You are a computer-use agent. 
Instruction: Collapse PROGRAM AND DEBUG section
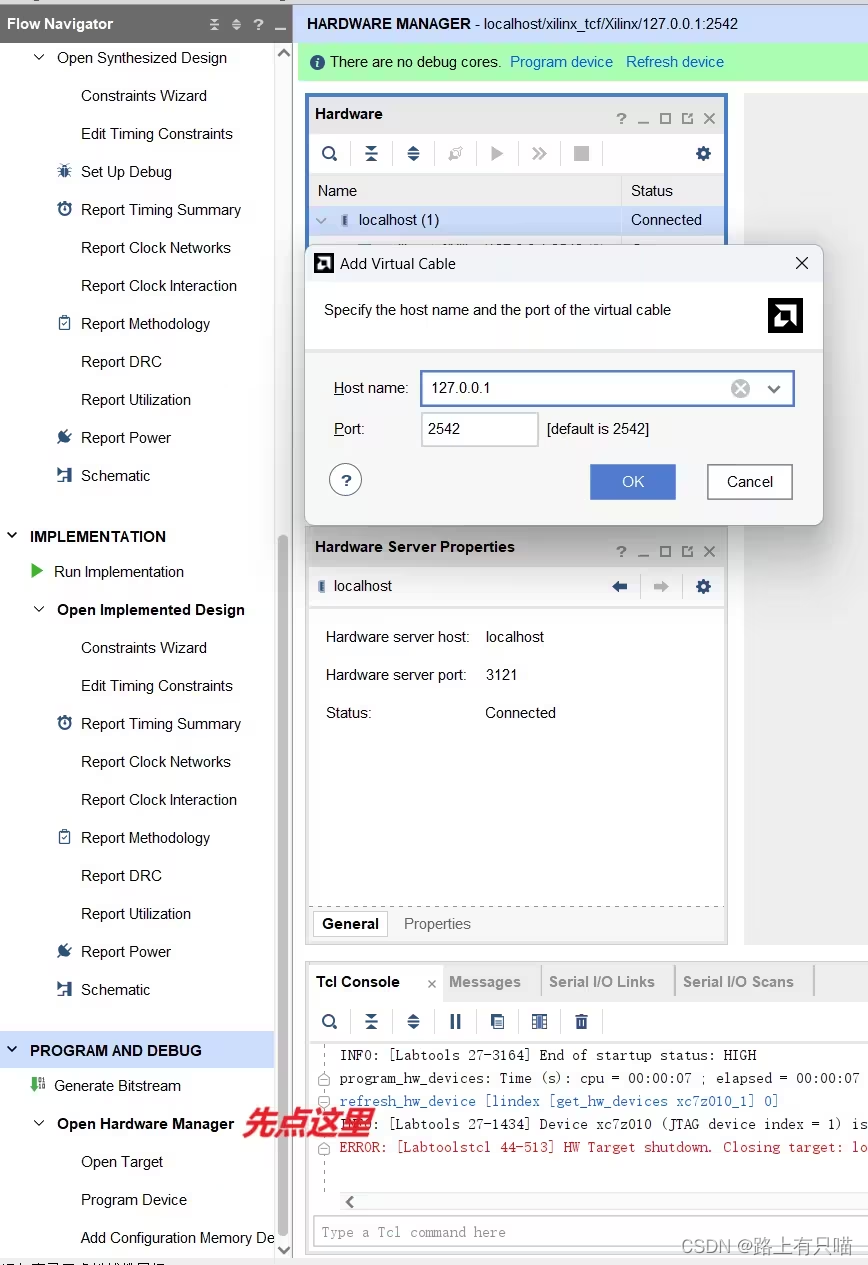[x=13, y=1050]
